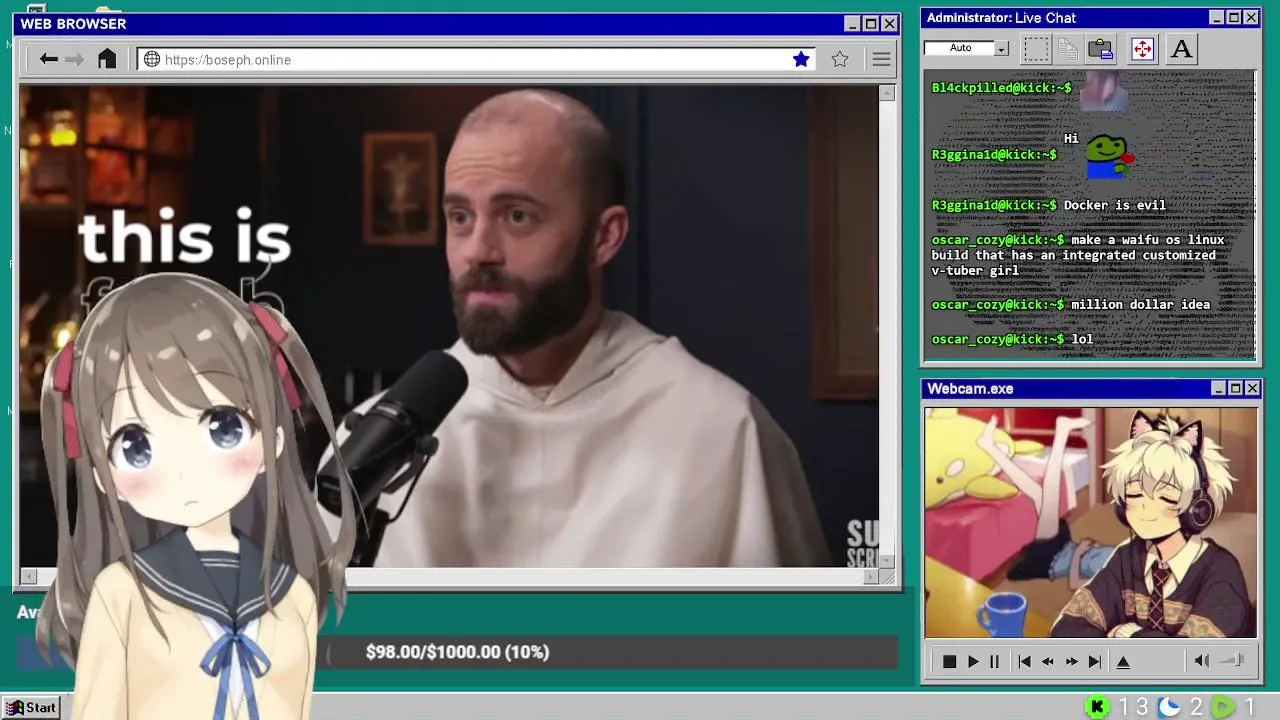1280x720 pixels.
Task: Click the Copy icon in Live Chat toolbar
Action: (1068, 49)
